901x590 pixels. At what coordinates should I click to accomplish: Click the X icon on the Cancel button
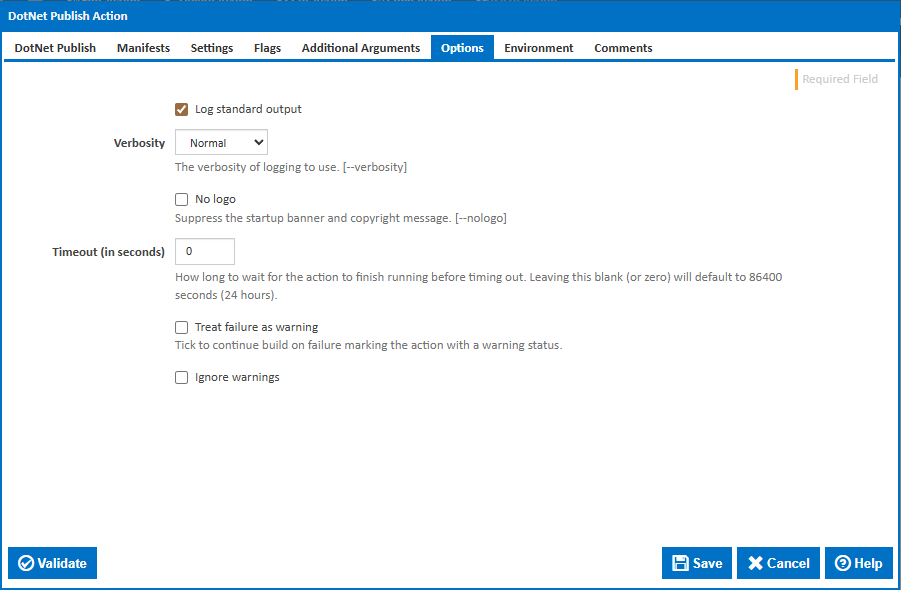pyautogui.click(x=753, y=563)
